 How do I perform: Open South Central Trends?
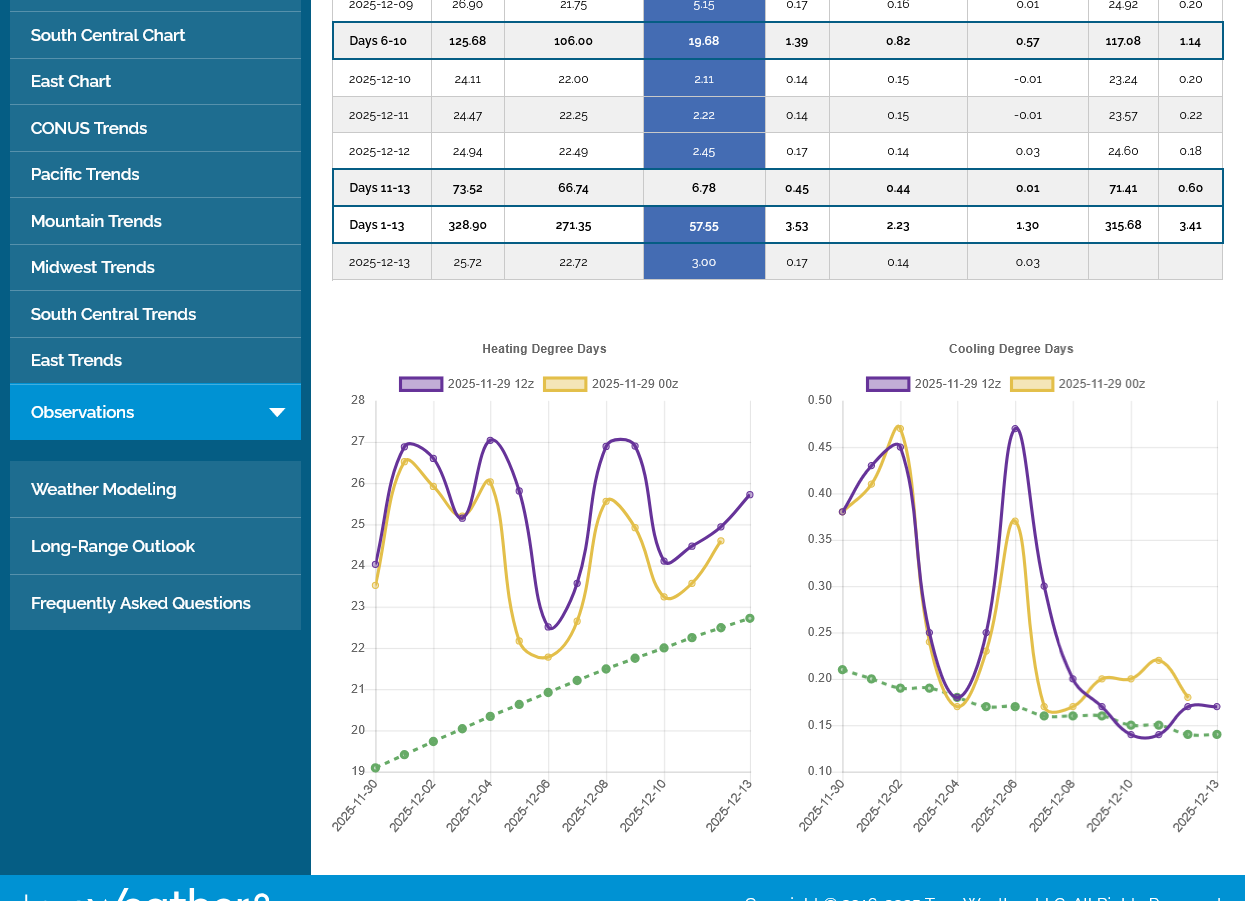point(113,314)
